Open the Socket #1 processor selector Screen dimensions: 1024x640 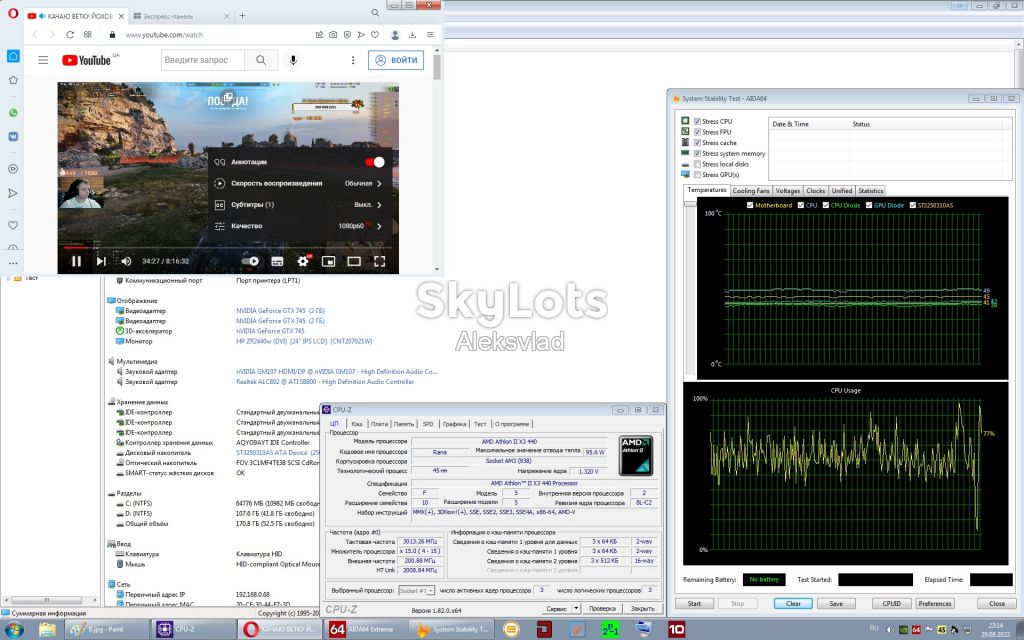416,590
